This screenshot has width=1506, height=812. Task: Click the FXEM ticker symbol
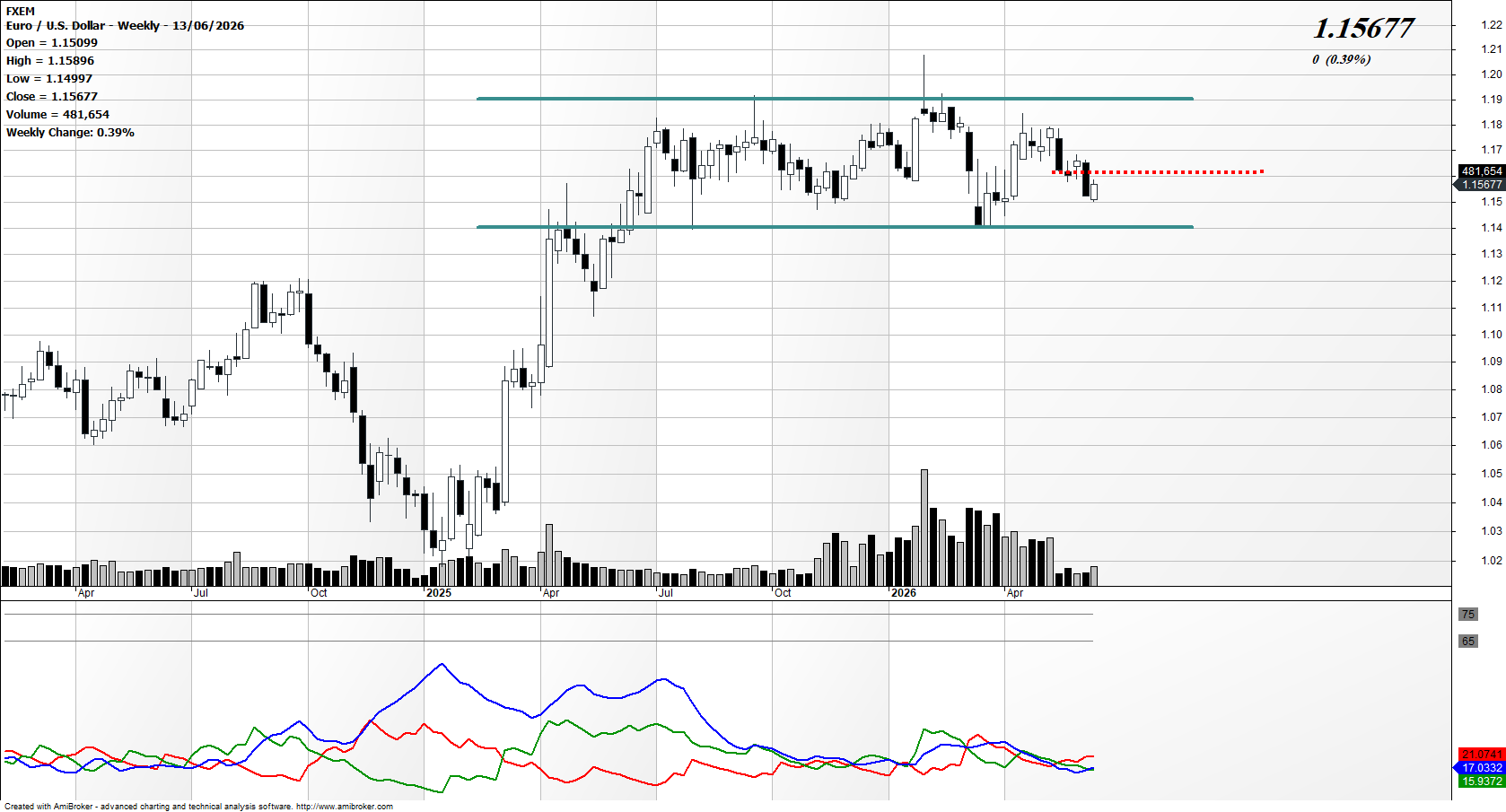21,12
